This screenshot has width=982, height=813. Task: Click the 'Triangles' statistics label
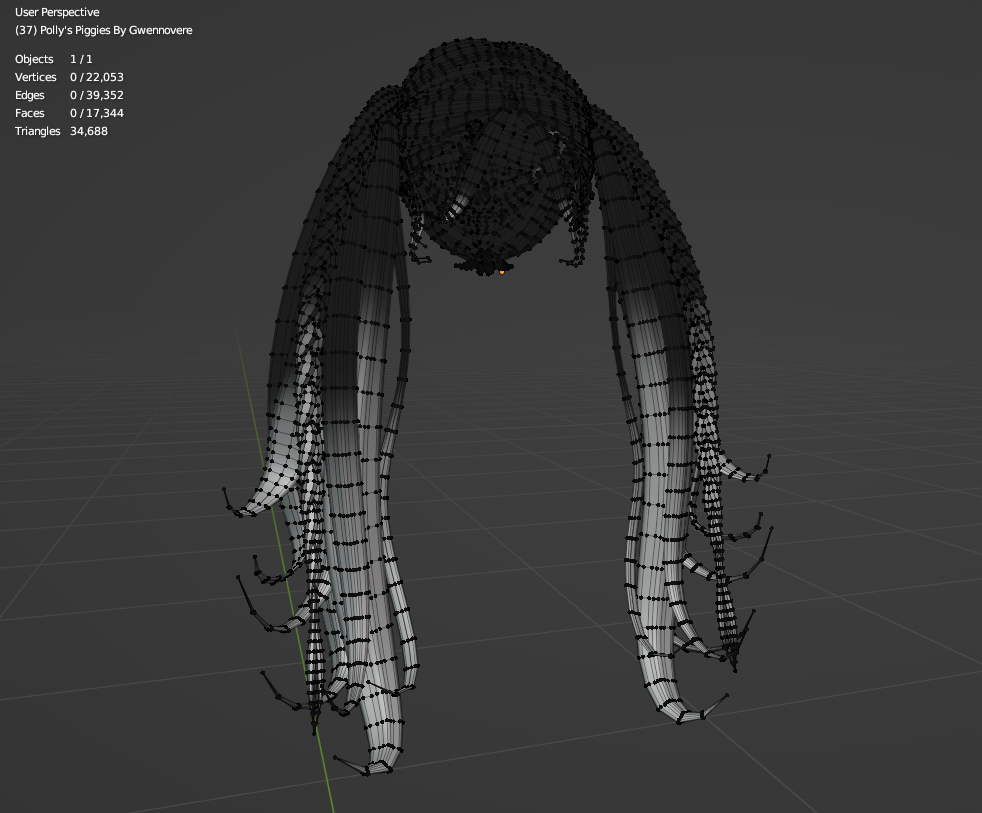point(38,131)
